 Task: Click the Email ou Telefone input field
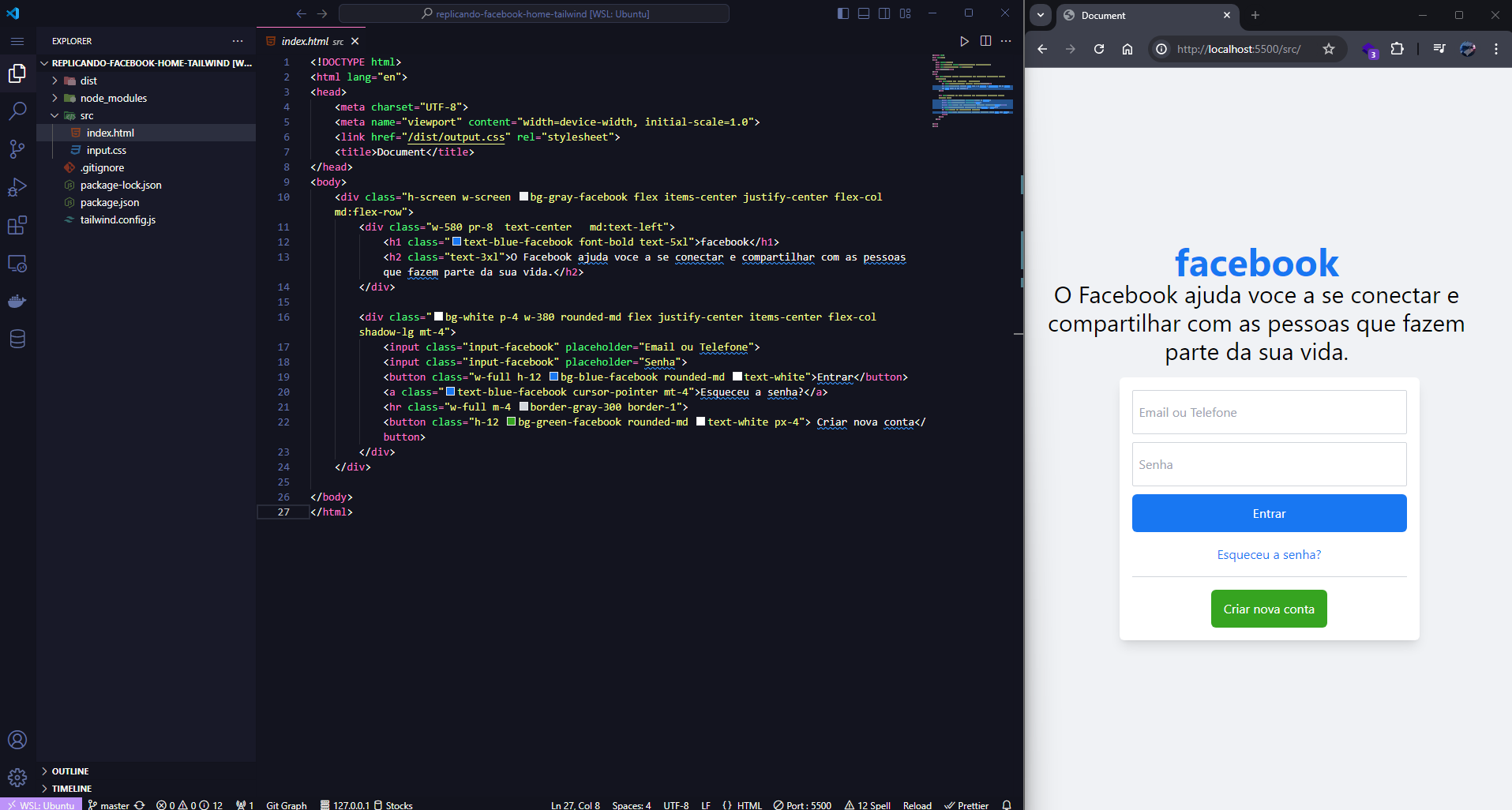pos(1268,411)
